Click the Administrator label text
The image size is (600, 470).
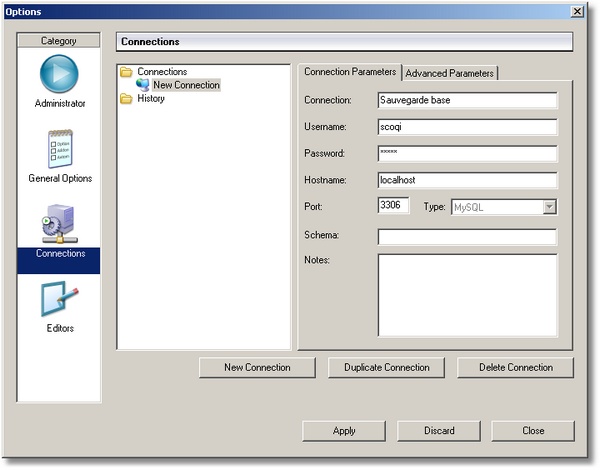click(60, 103)
